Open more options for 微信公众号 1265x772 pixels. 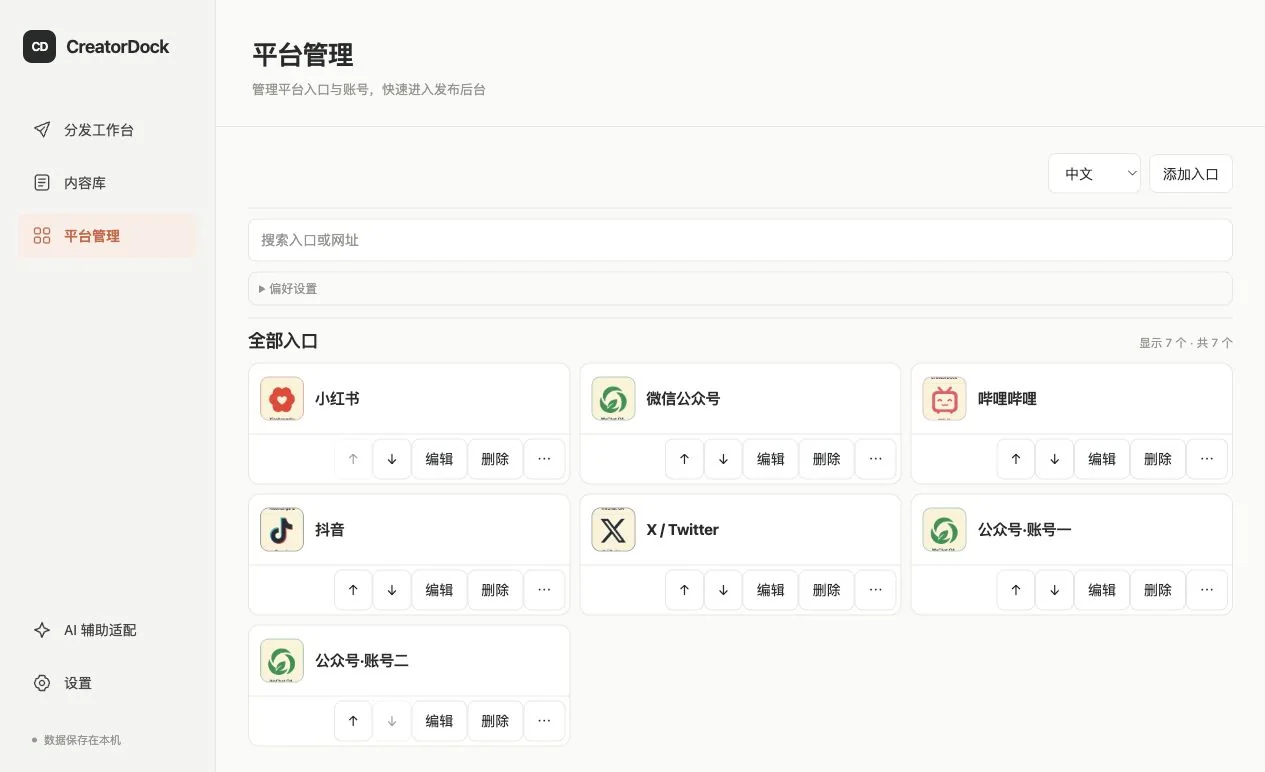(x=875, y=459)
